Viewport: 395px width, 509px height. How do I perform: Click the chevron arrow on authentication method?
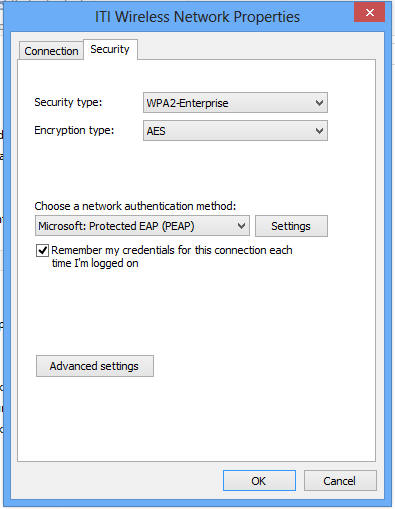(242, 226)
